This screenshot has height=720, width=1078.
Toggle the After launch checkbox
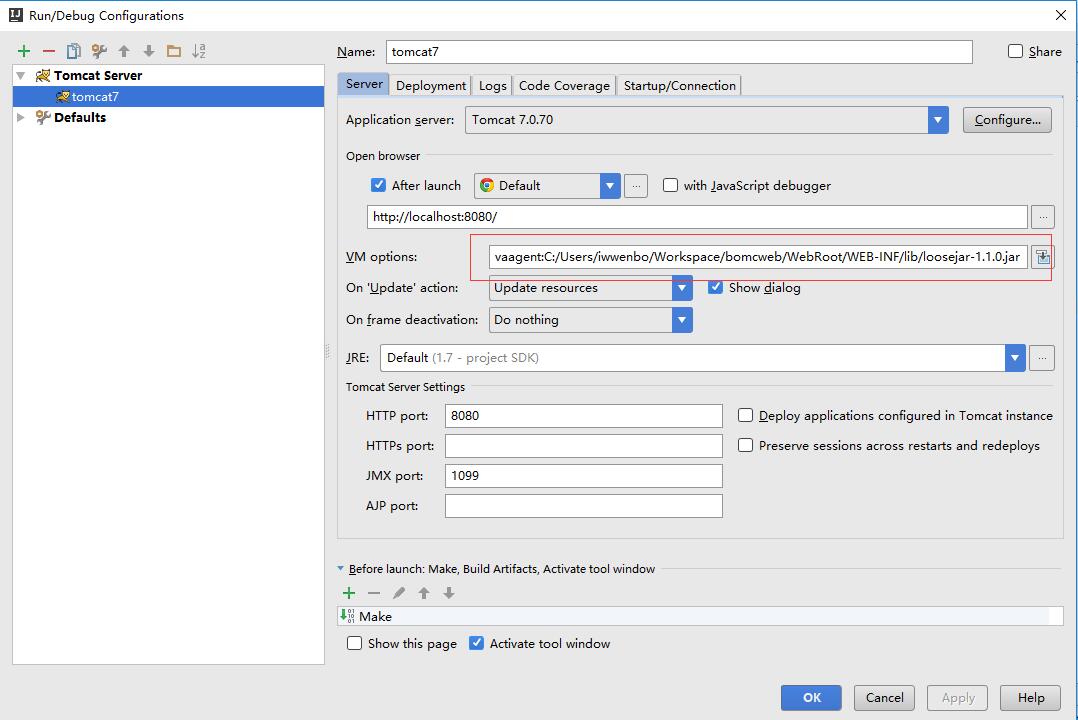coord(378,185)
